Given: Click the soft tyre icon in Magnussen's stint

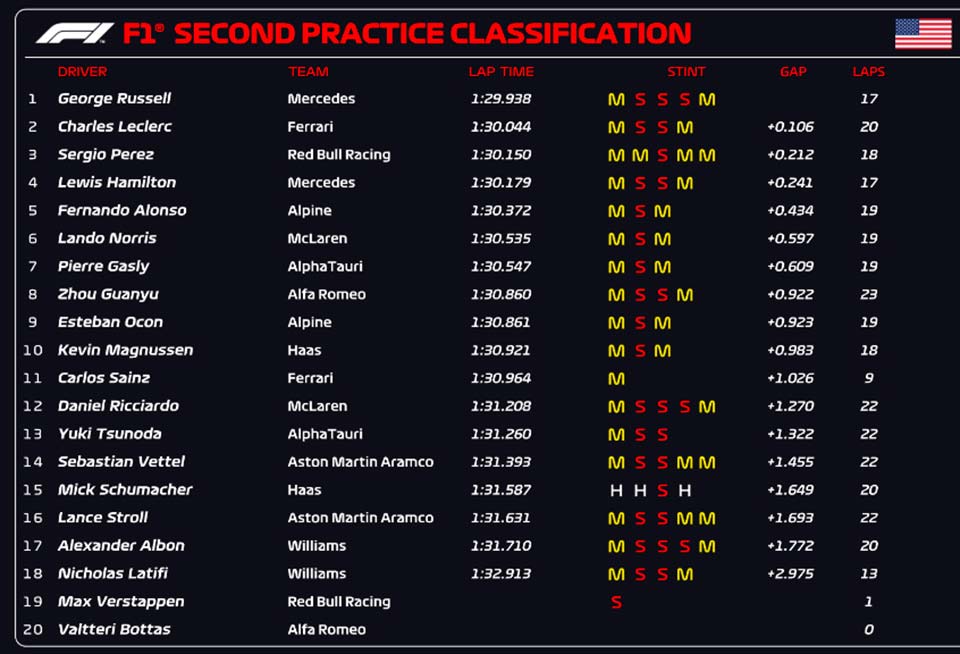Looking at the screenshot, I should [640, 351].
